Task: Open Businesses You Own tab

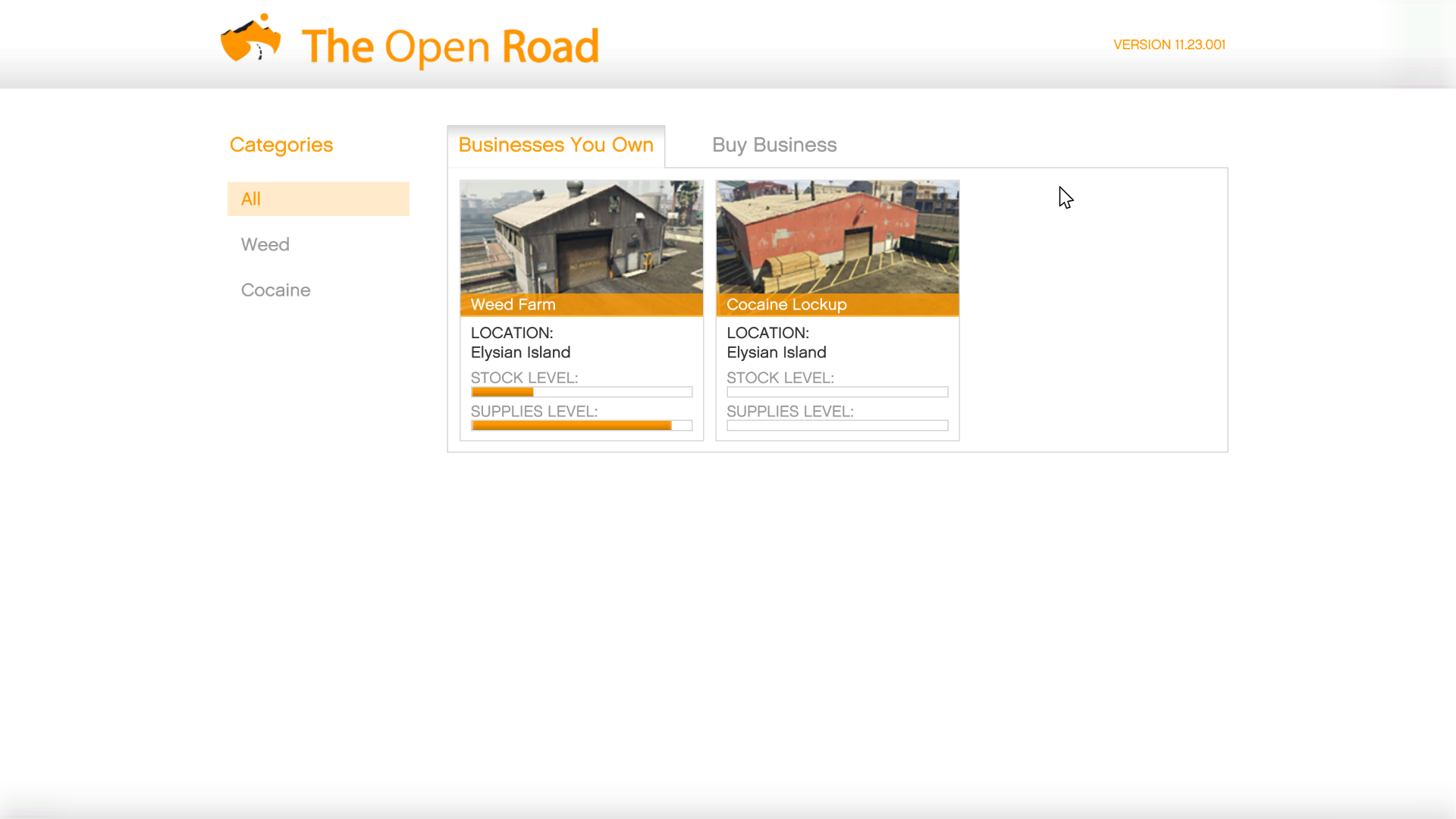Action: point(556,145)
